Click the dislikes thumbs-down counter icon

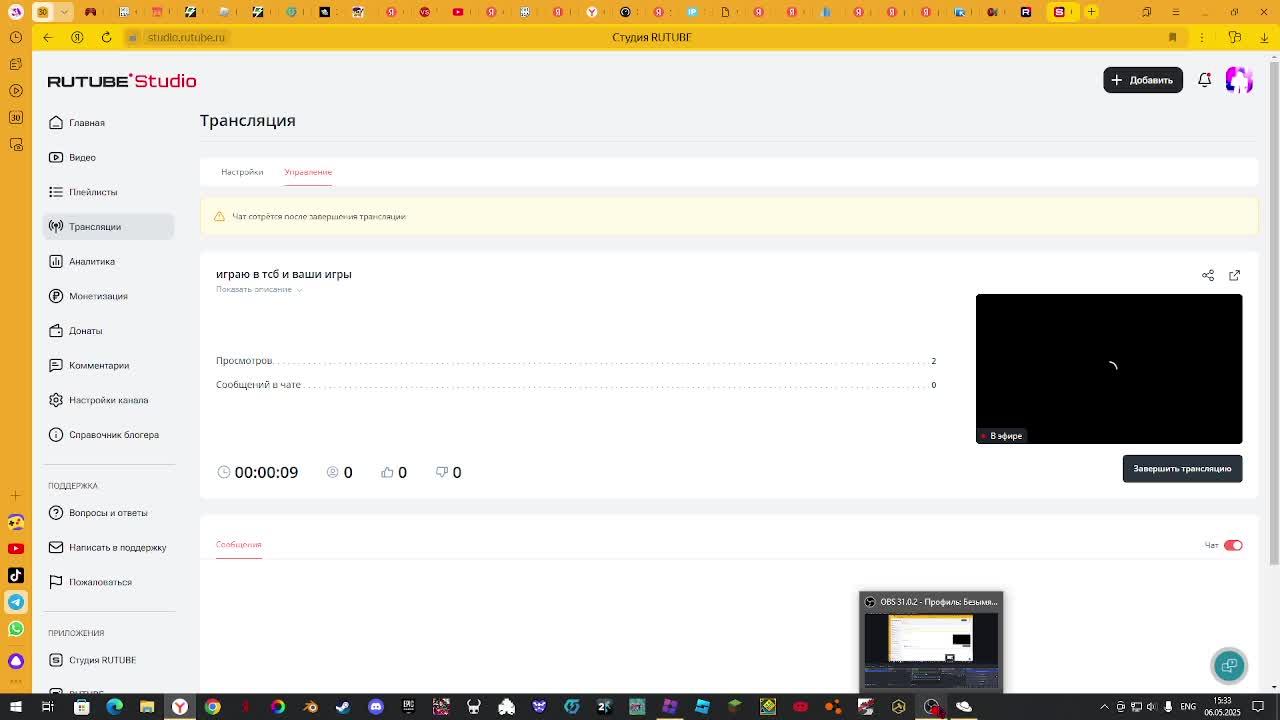[441, 472]
